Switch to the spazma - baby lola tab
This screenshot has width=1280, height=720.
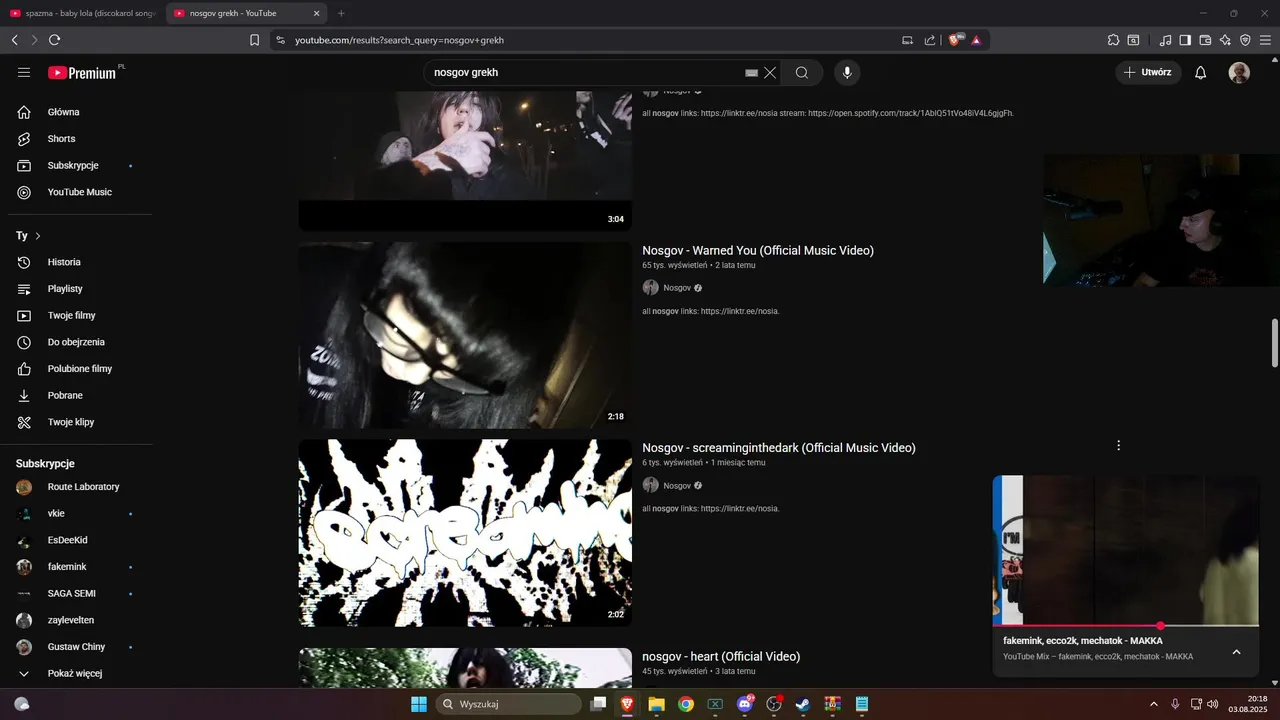tap(82, 13)
